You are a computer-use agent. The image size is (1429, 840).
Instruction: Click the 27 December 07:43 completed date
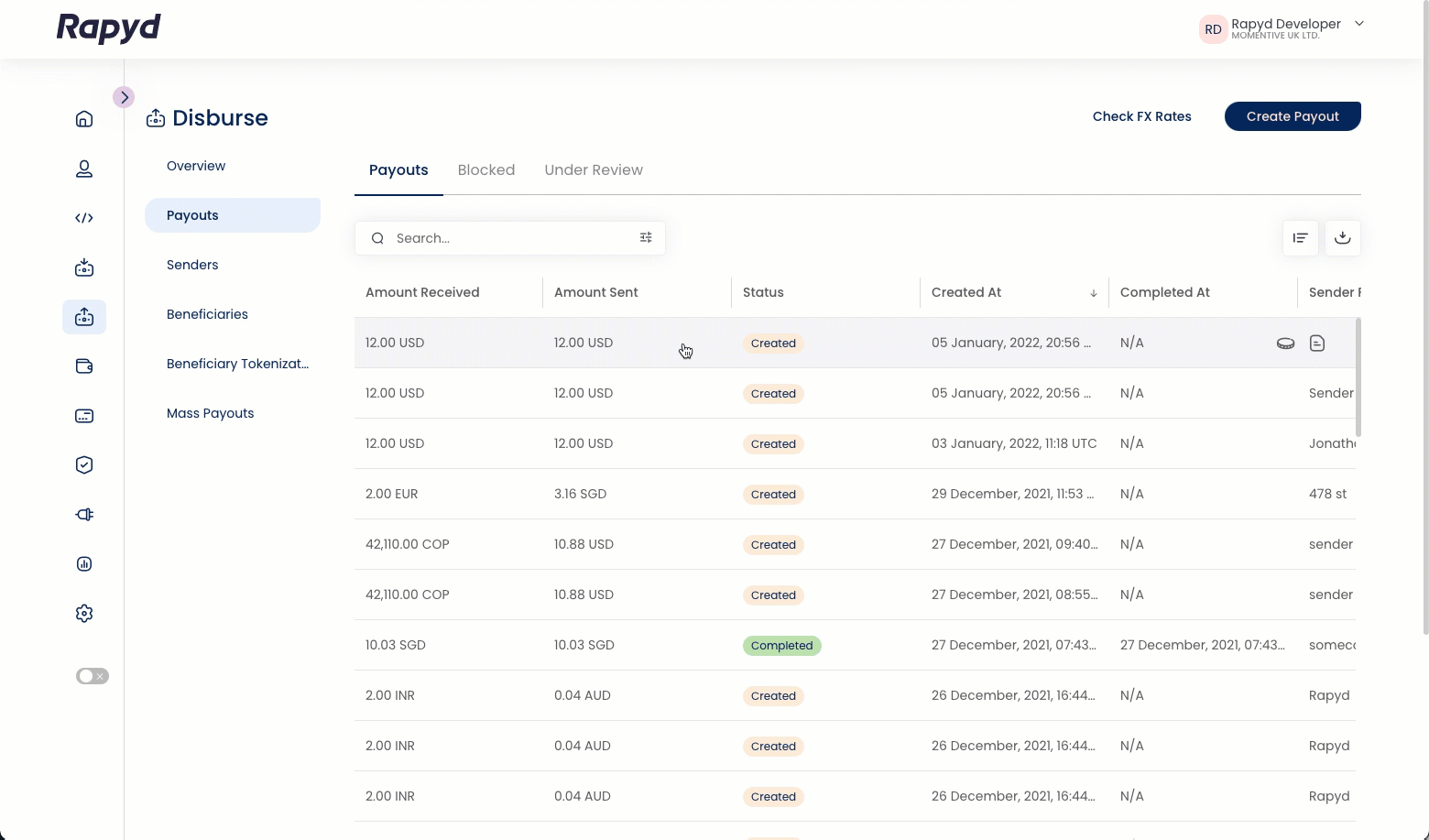coord(1203,645)
